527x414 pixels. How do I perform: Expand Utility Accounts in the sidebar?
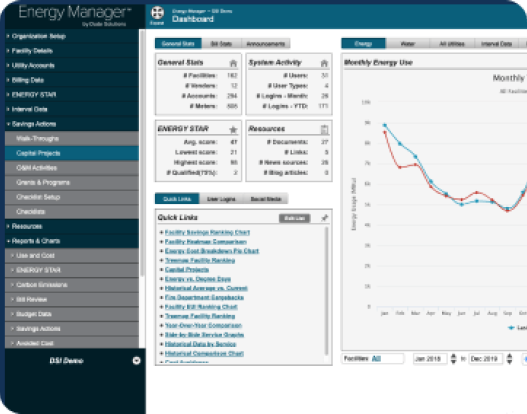[72, 66]
